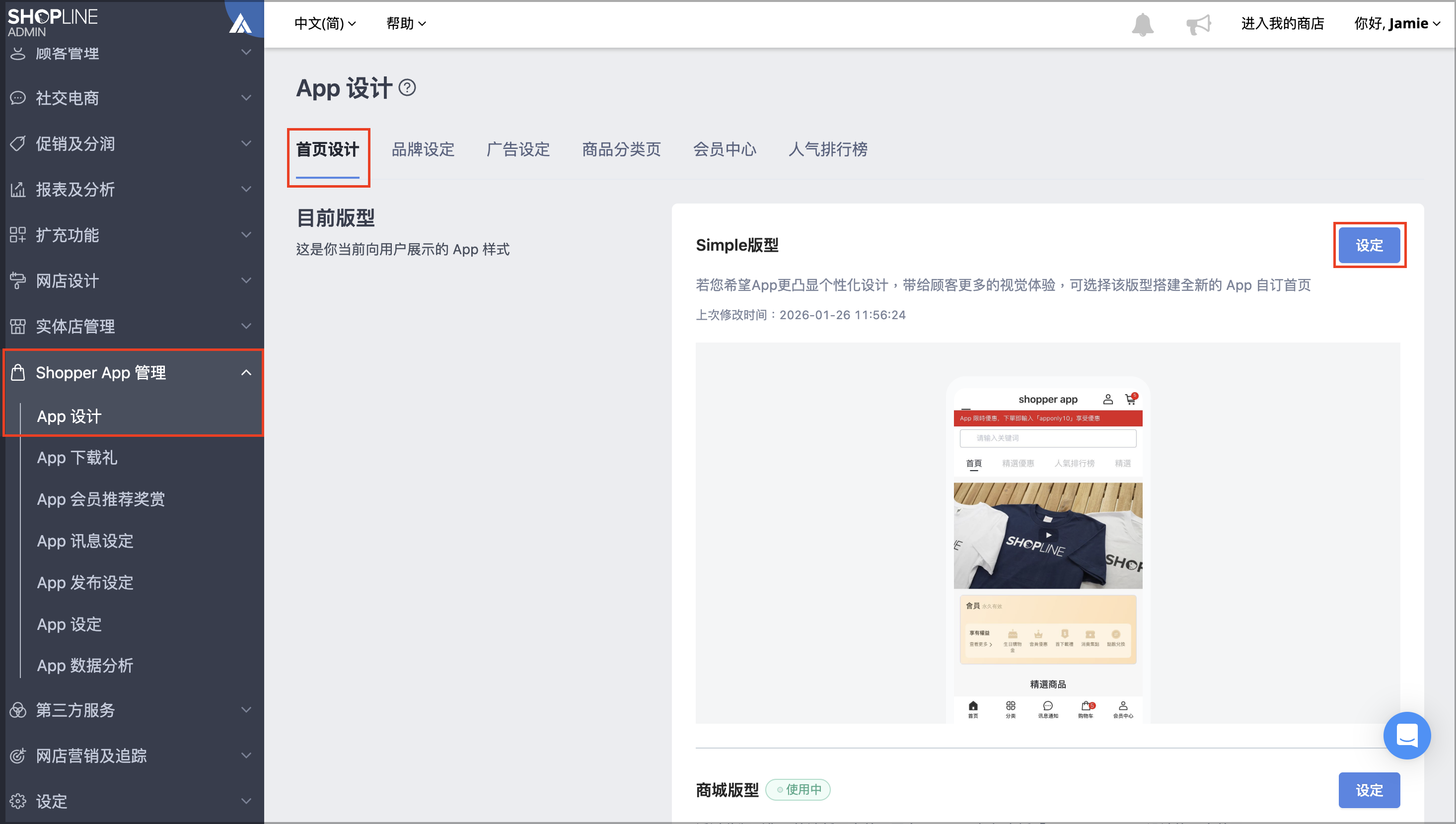
Task: Open the 你好, Jamie account dropdown
Action: [x=1397, y=23]
